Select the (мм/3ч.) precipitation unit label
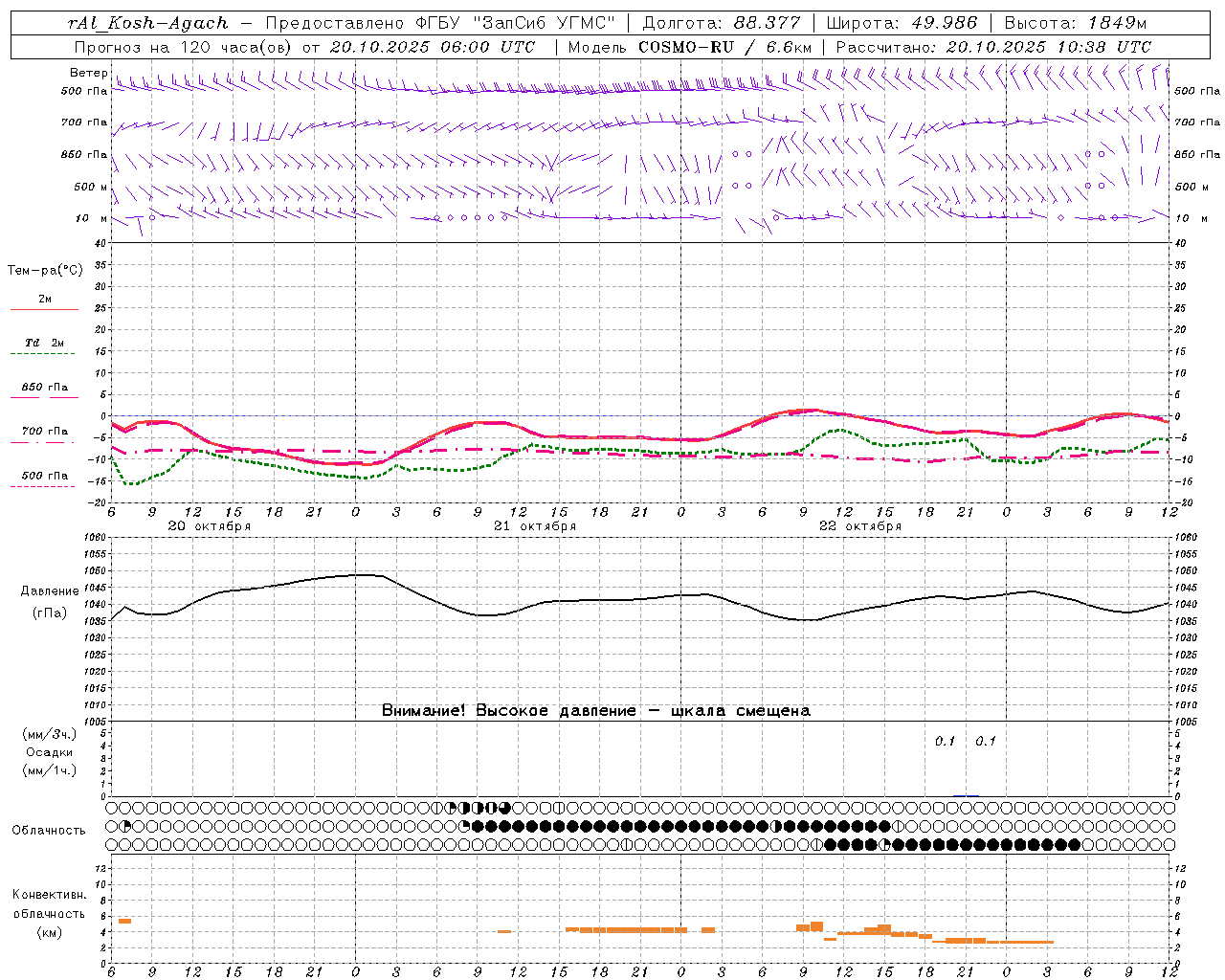 (50, 734)
